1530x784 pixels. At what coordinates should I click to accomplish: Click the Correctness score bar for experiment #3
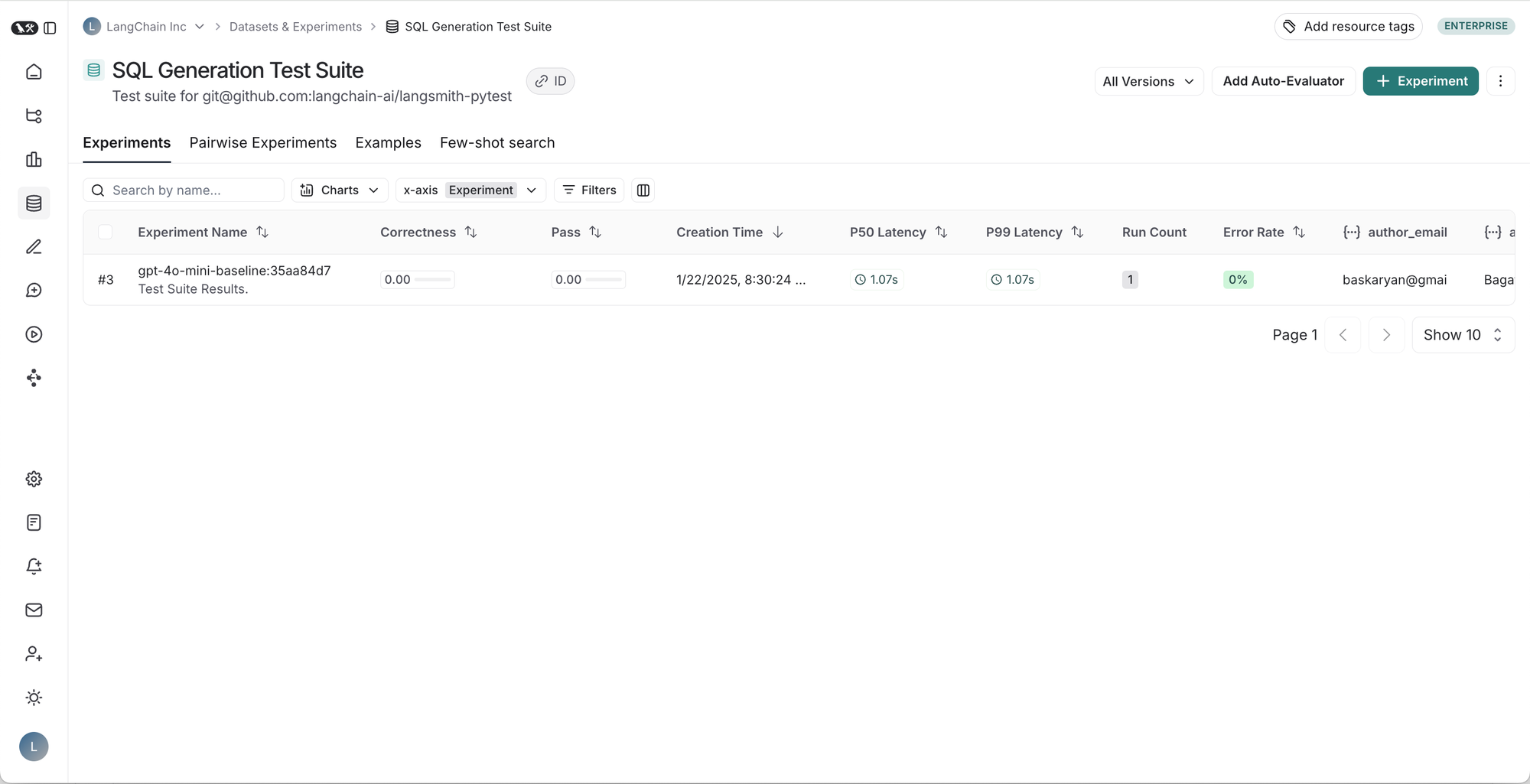click(x=418, y=280)
